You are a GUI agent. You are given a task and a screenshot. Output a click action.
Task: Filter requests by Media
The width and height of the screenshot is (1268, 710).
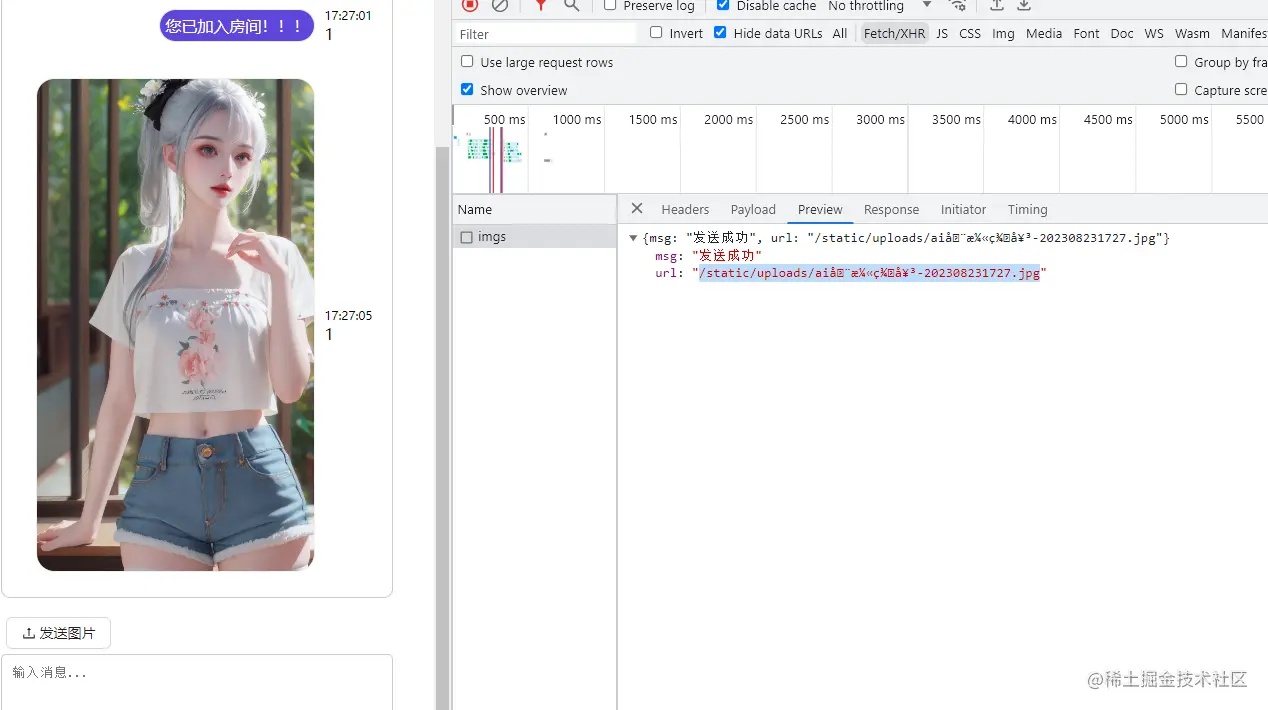(1044, 34)
